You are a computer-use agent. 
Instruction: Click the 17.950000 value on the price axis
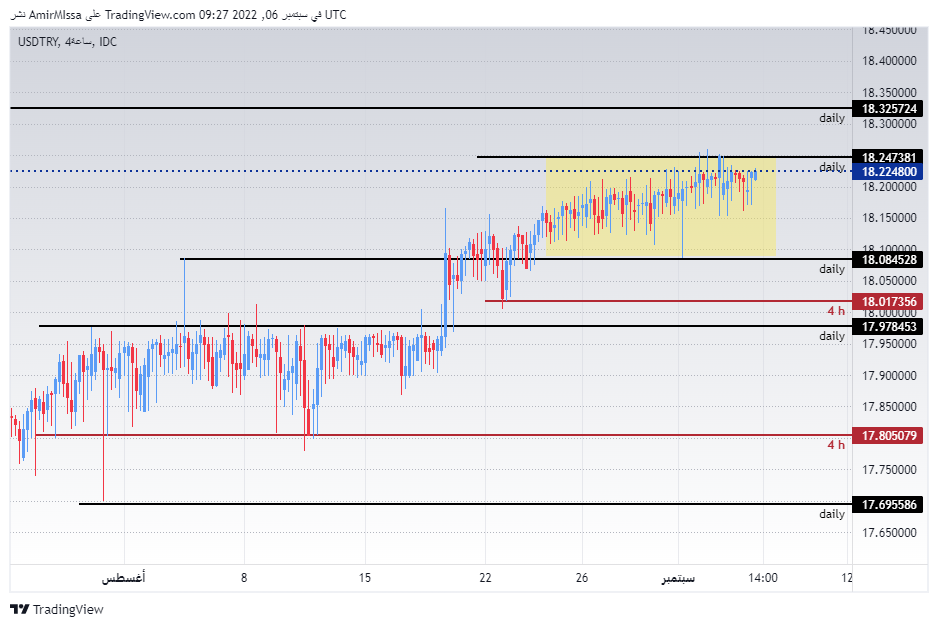click(x=889, y=344)
